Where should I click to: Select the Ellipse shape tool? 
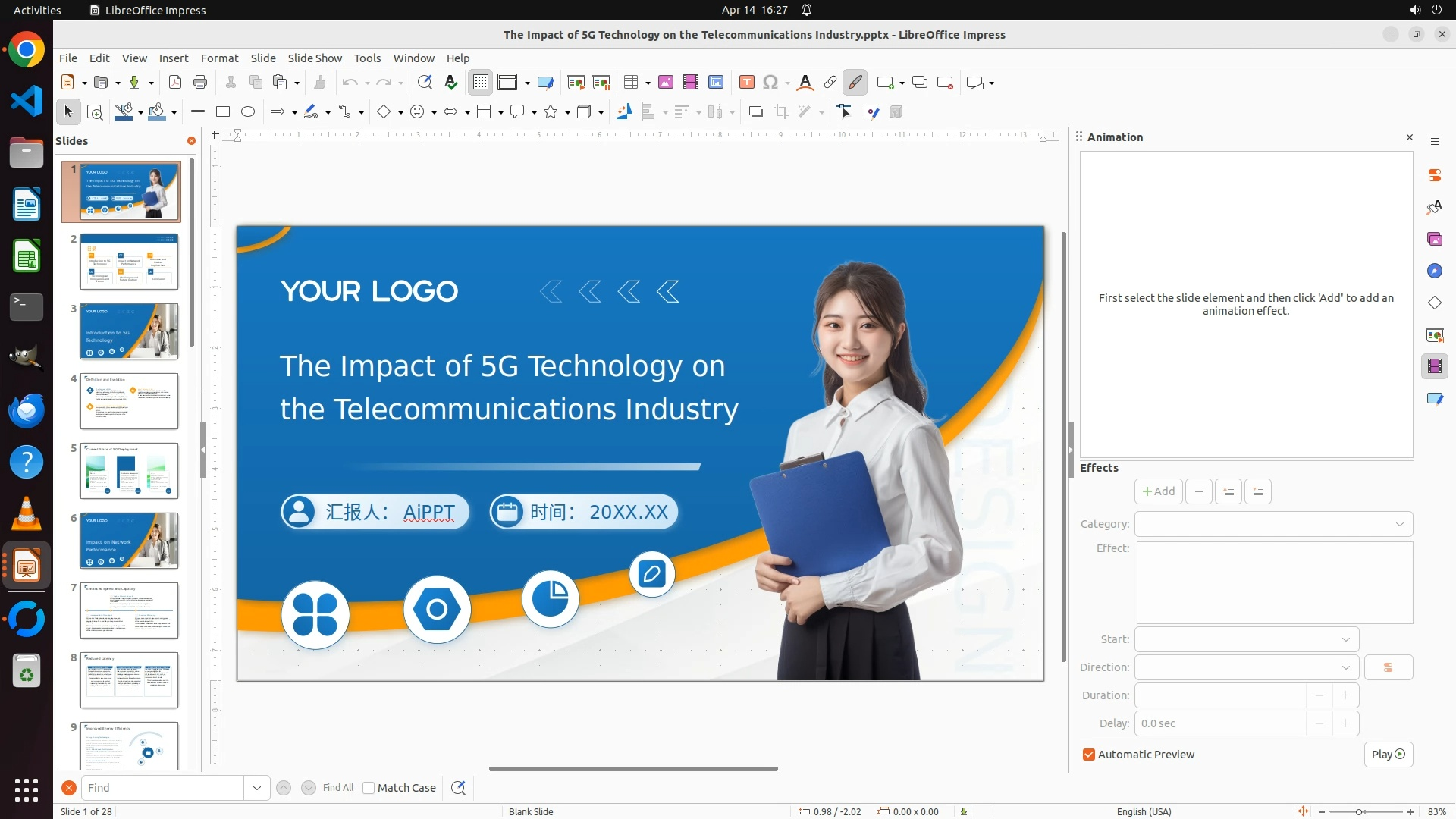(x=248, y=112)
